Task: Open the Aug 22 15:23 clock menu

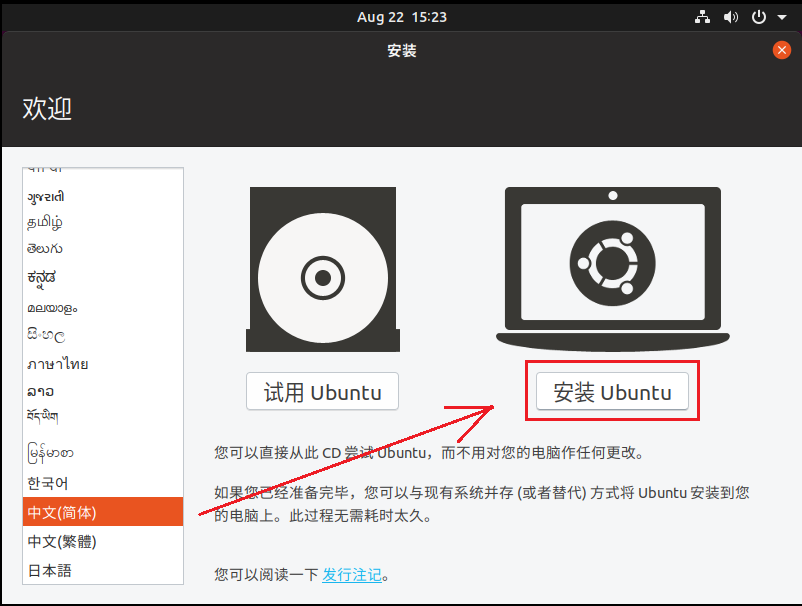Action: [402, 17]
